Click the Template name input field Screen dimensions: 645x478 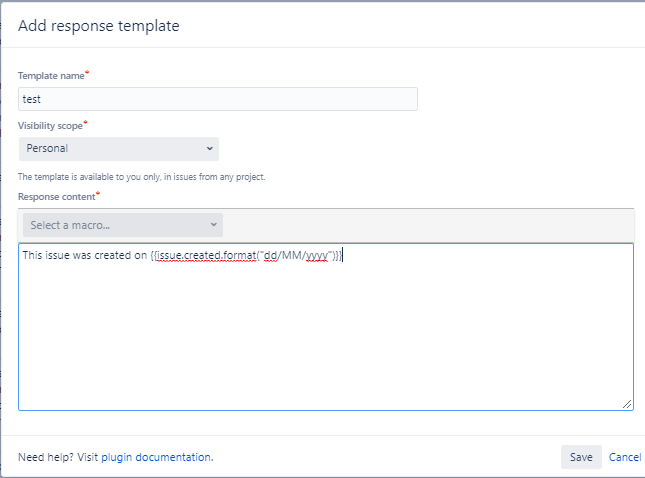coord(217,99)
